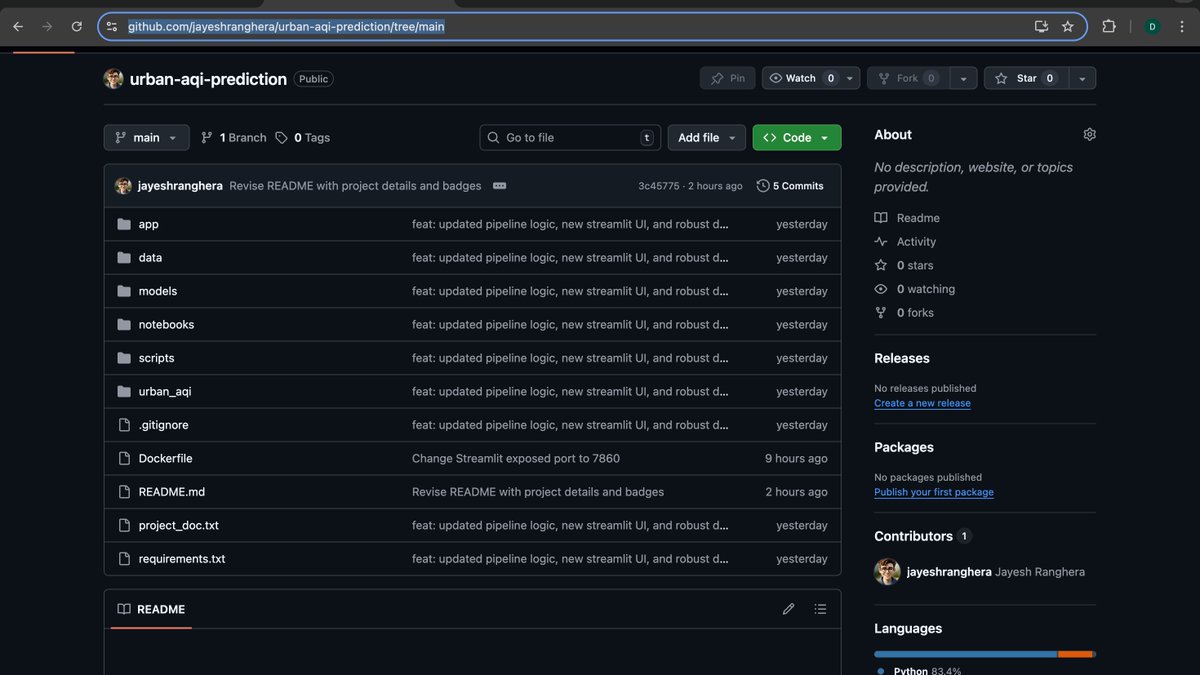
Task: Click the .gitignore file icon
Action: click(124, 425)
